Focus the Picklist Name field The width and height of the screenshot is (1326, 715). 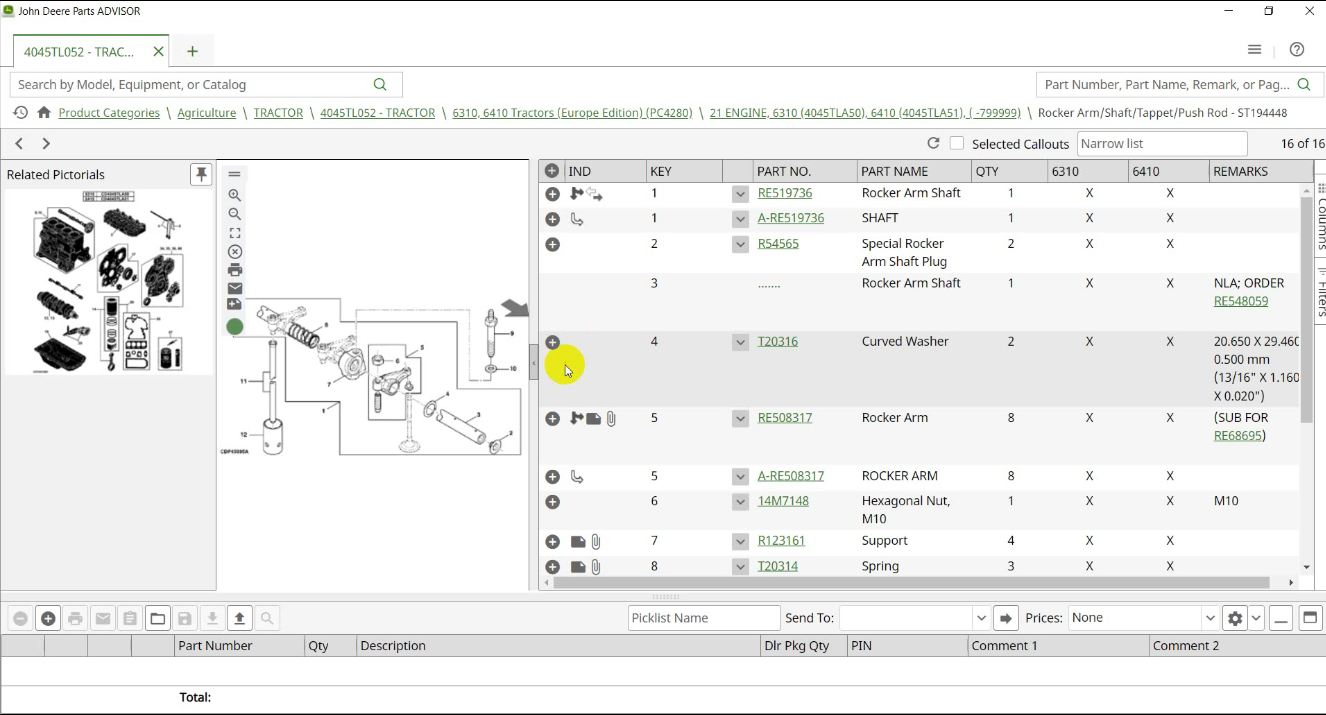[x=704, y=619]
